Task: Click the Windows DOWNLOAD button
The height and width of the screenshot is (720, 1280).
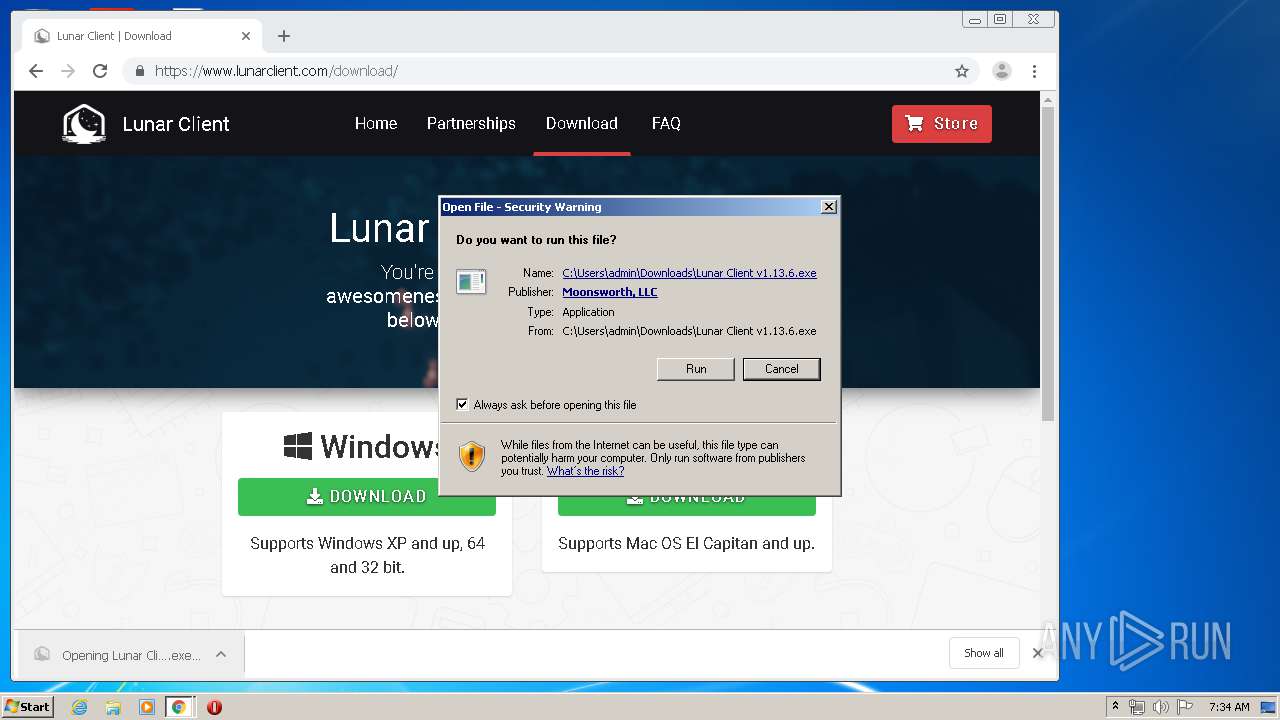Action: click(x=367, y=496)
